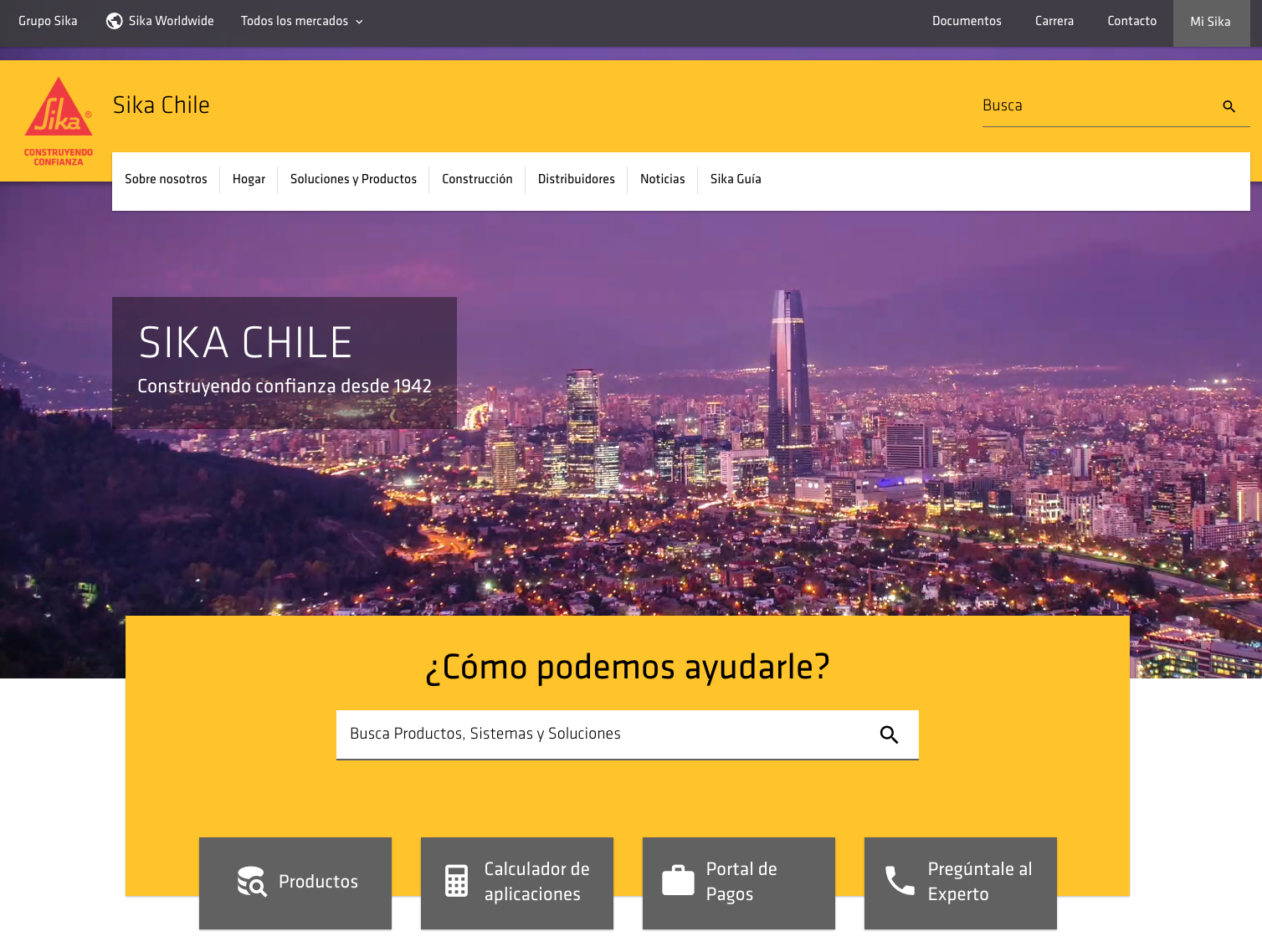Click the calculator icon for Calculador de aplicaciones

(x=456, y=881)
